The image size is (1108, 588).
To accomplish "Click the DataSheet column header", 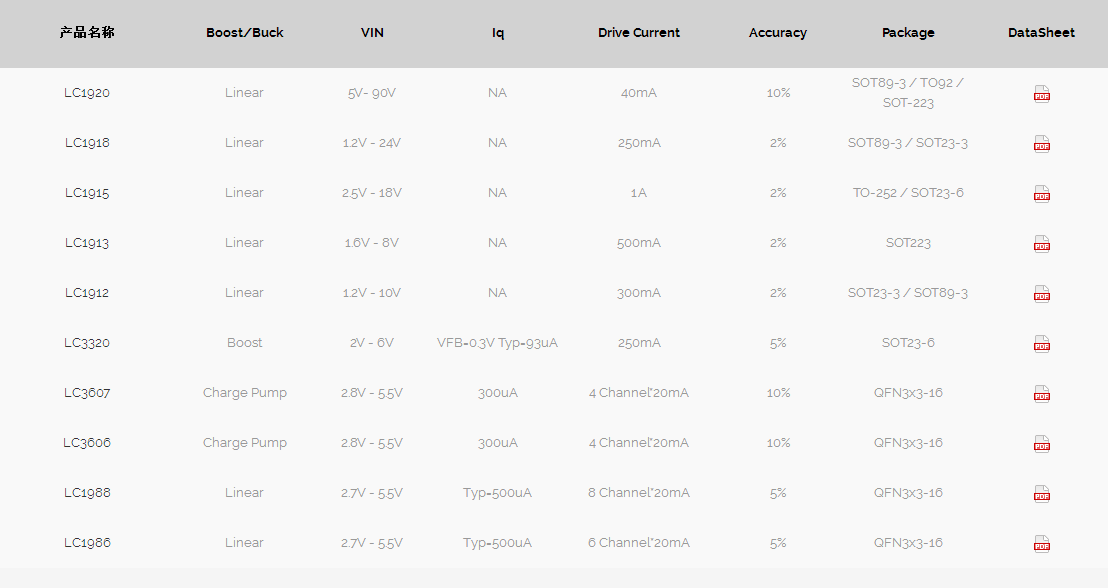I will click(1041, 33).
